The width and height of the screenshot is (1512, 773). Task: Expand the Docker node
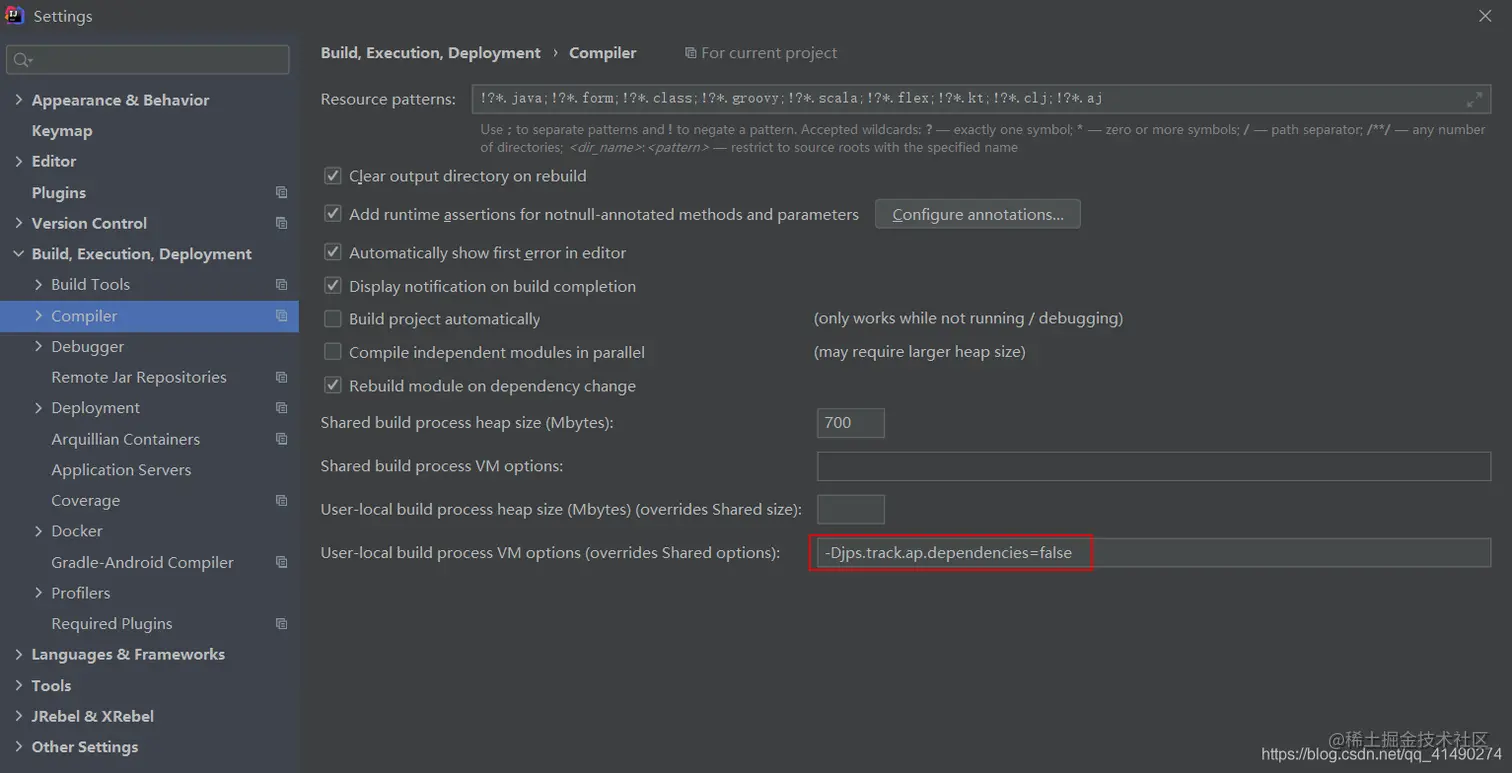pyautogui.click(x=39, y=531)
